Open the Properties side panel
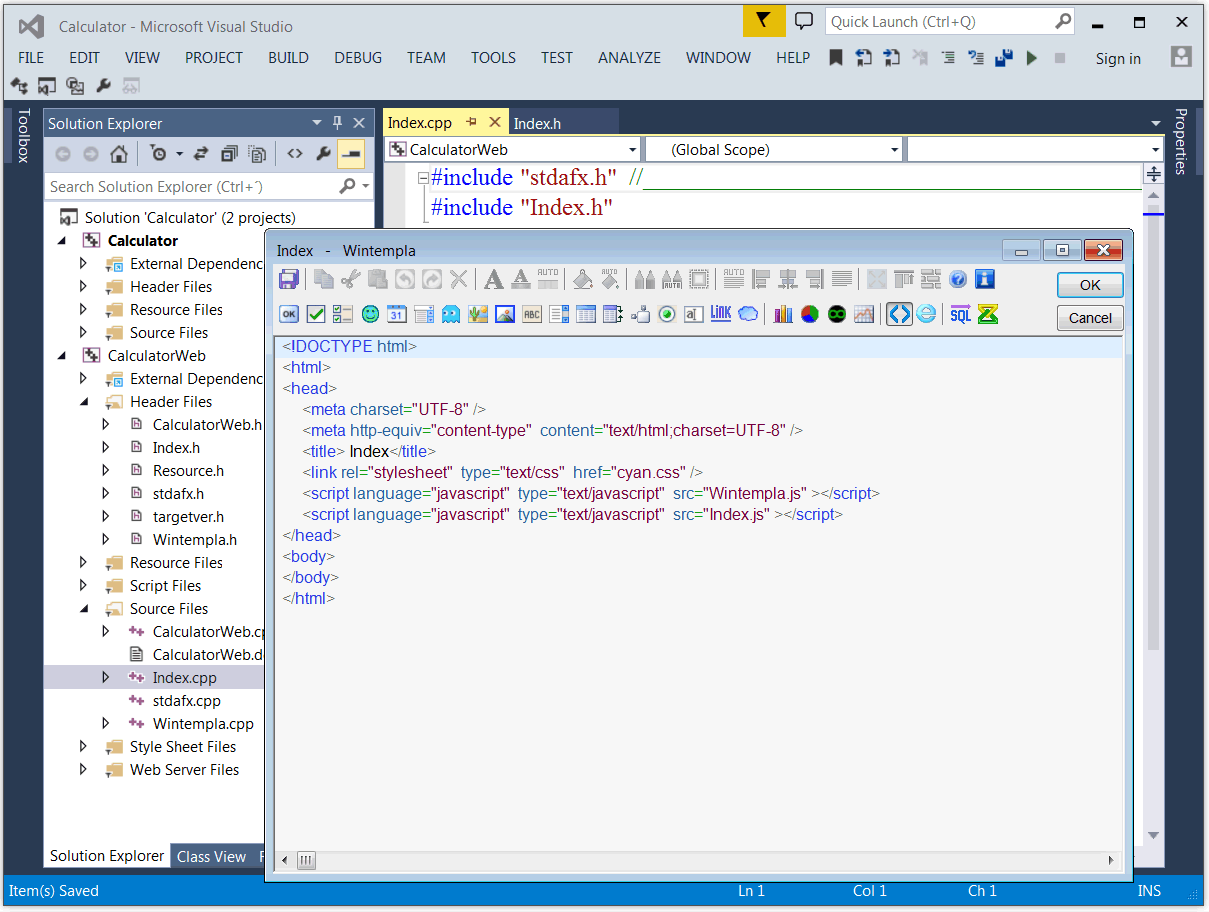 [1182, 142]
